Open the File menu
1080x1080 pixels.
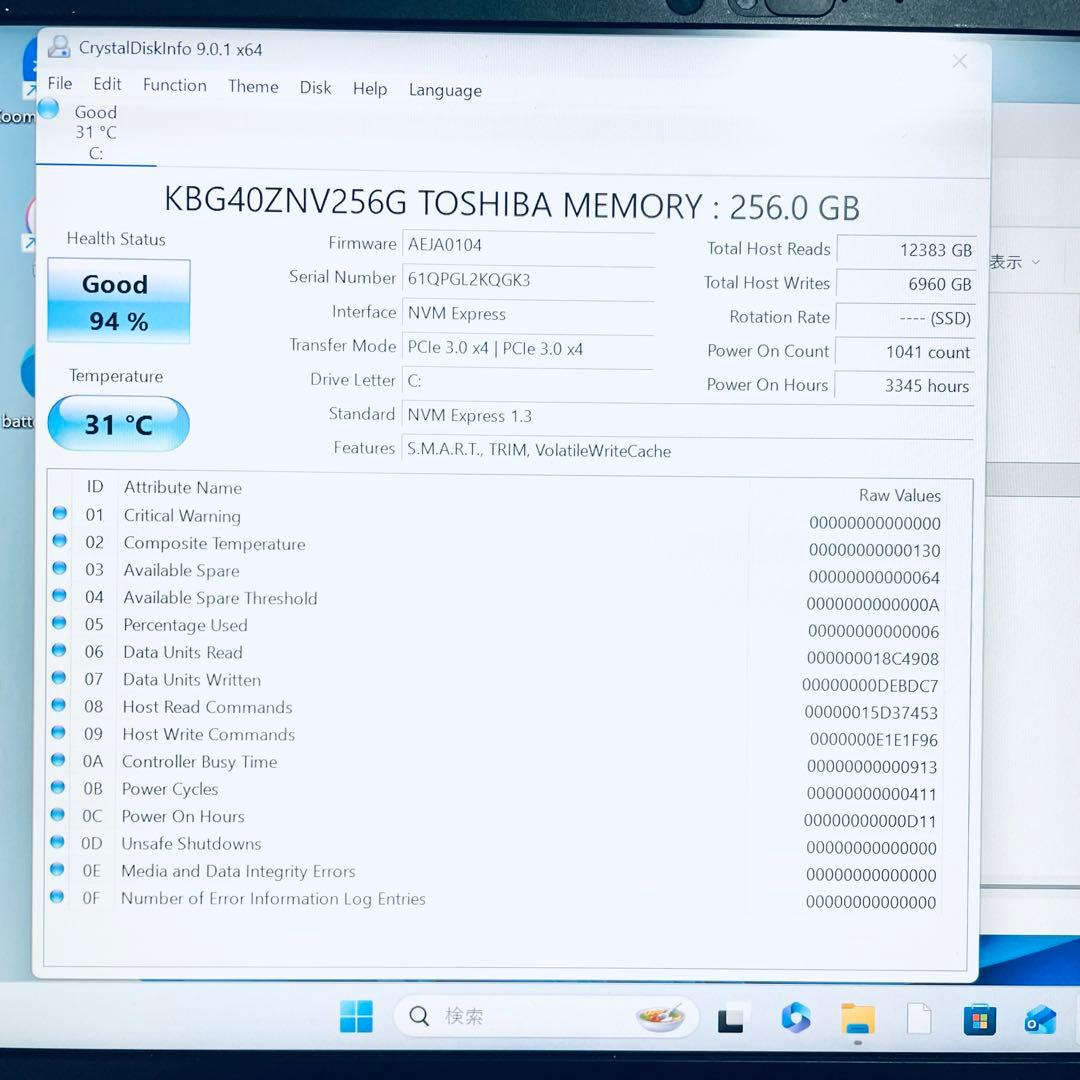coord(60,84)
